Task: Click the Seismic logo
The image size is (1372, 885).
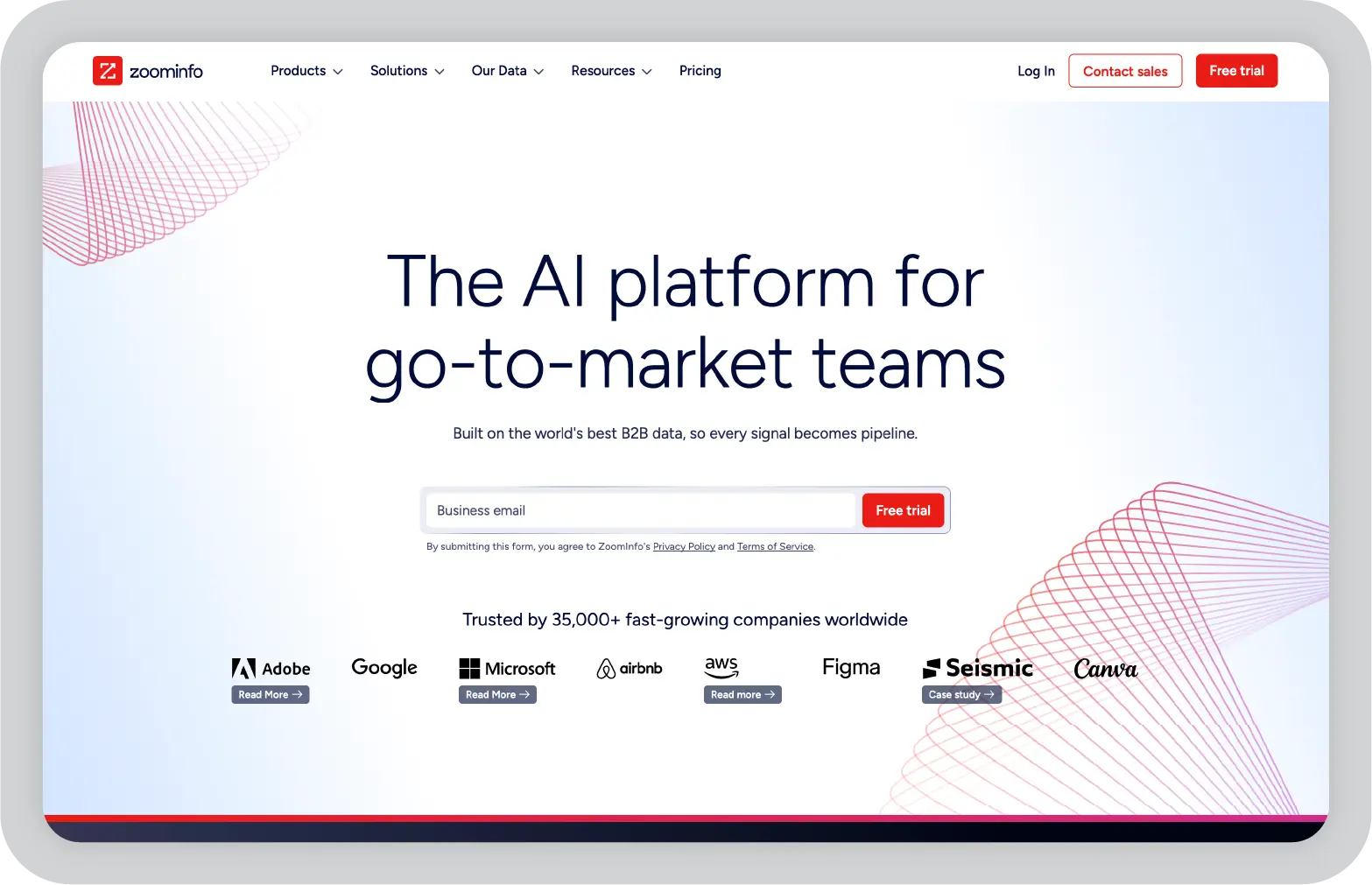Action: click(x=978, y=669)
